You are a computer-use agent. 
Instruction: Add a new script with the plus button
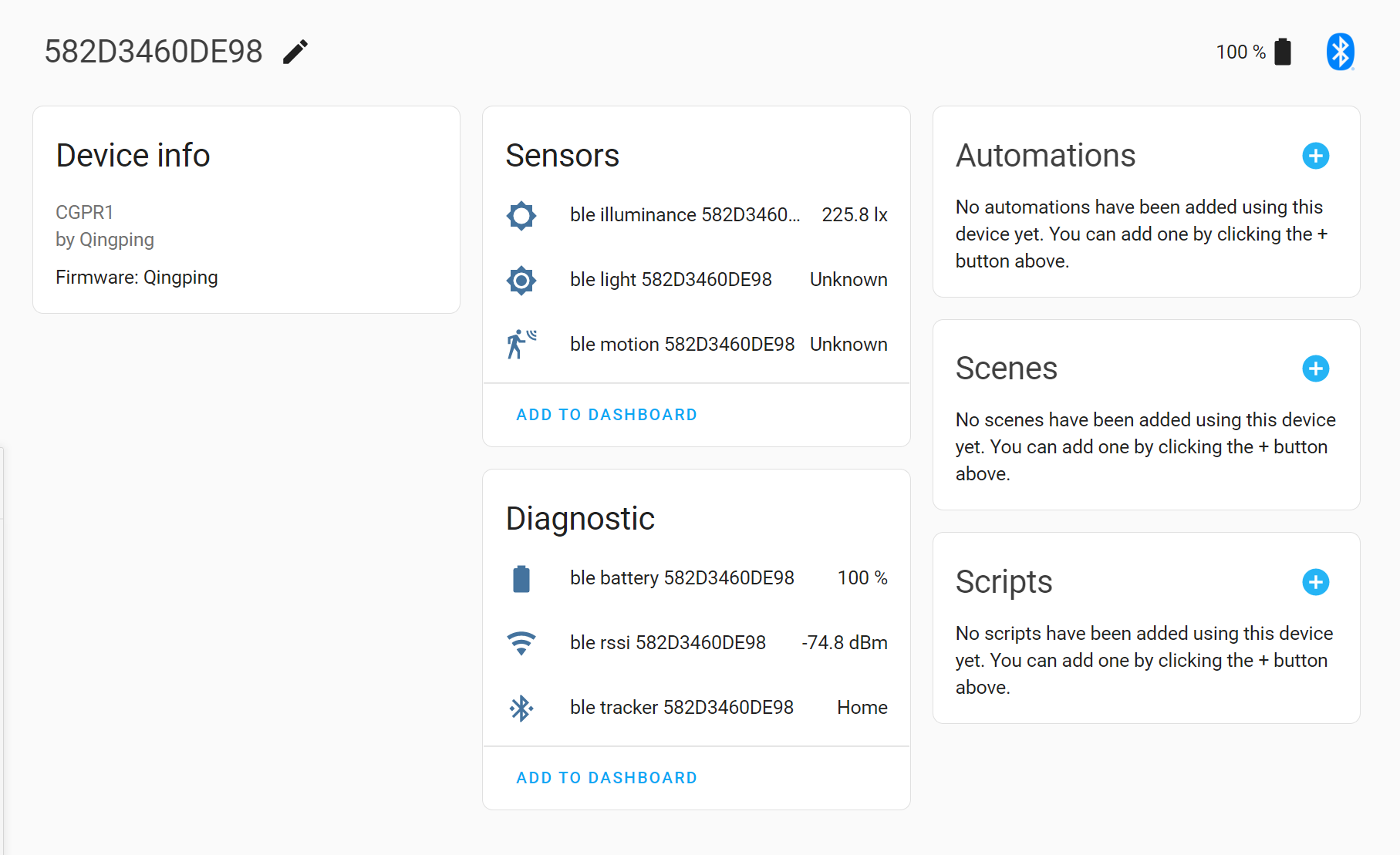pyautogui.click(x=1315, y=582)
